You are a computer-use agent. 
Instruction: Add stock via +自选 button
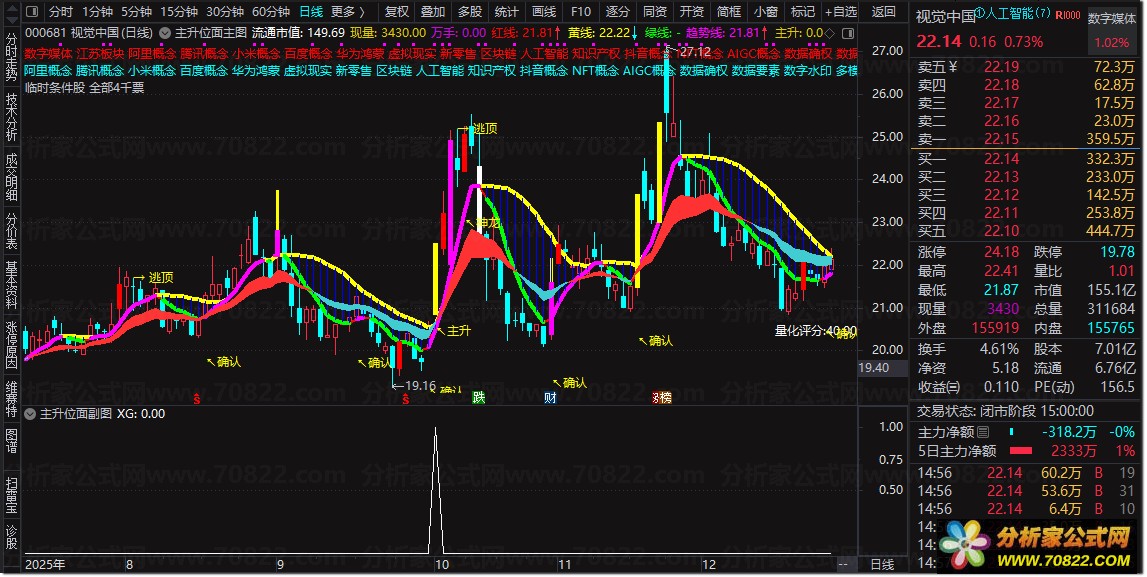840,12
